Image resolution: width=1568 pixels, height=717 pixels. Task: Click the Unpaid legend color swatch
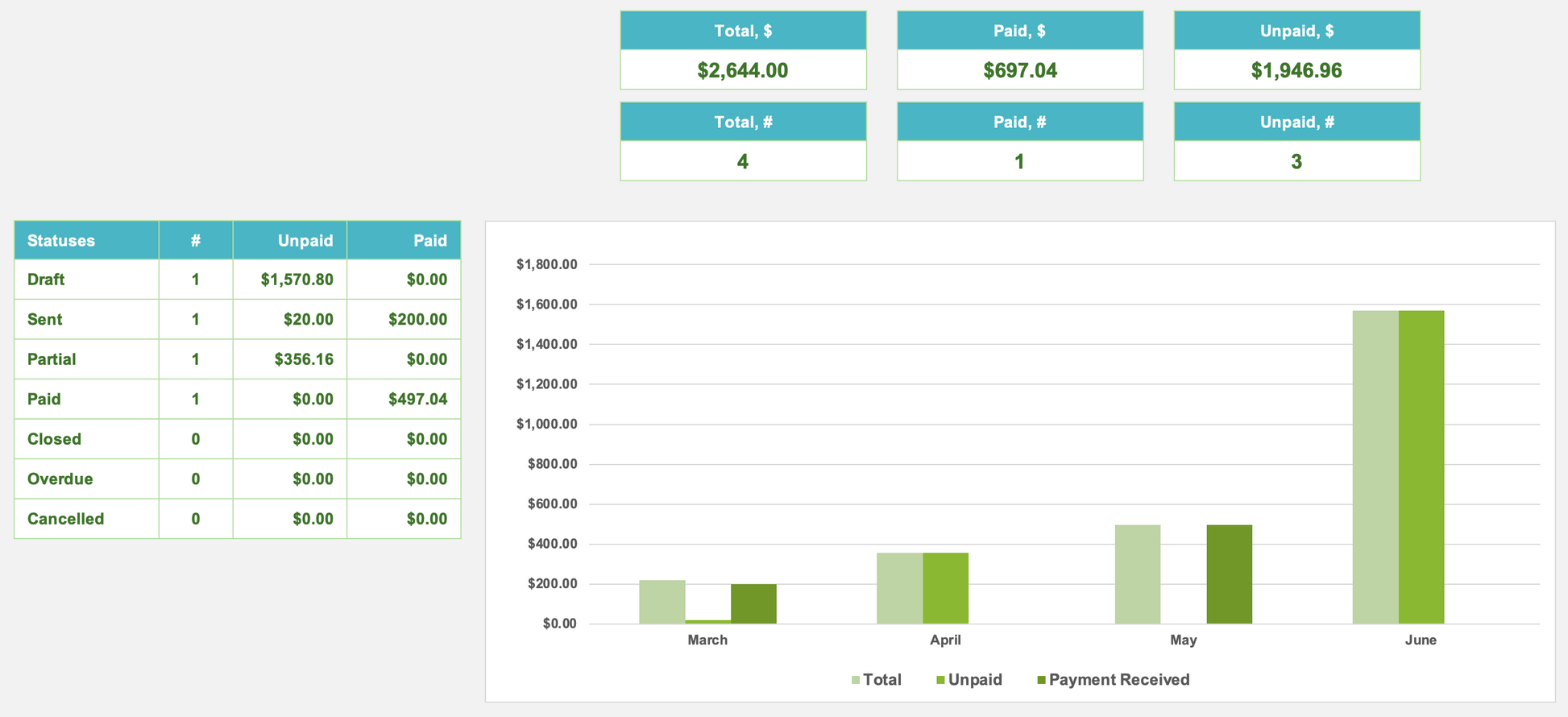click(940, 680)
